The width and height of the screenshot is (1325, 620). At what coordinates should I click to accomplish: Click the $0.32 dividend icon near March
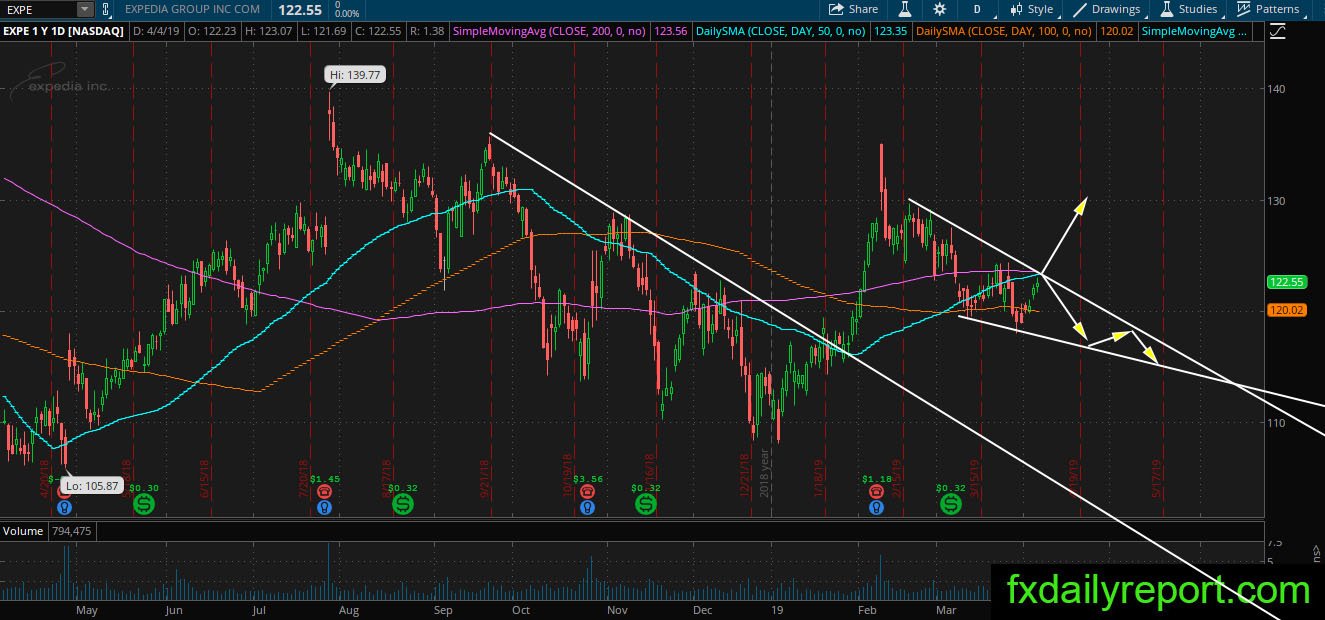pos(951,504)
